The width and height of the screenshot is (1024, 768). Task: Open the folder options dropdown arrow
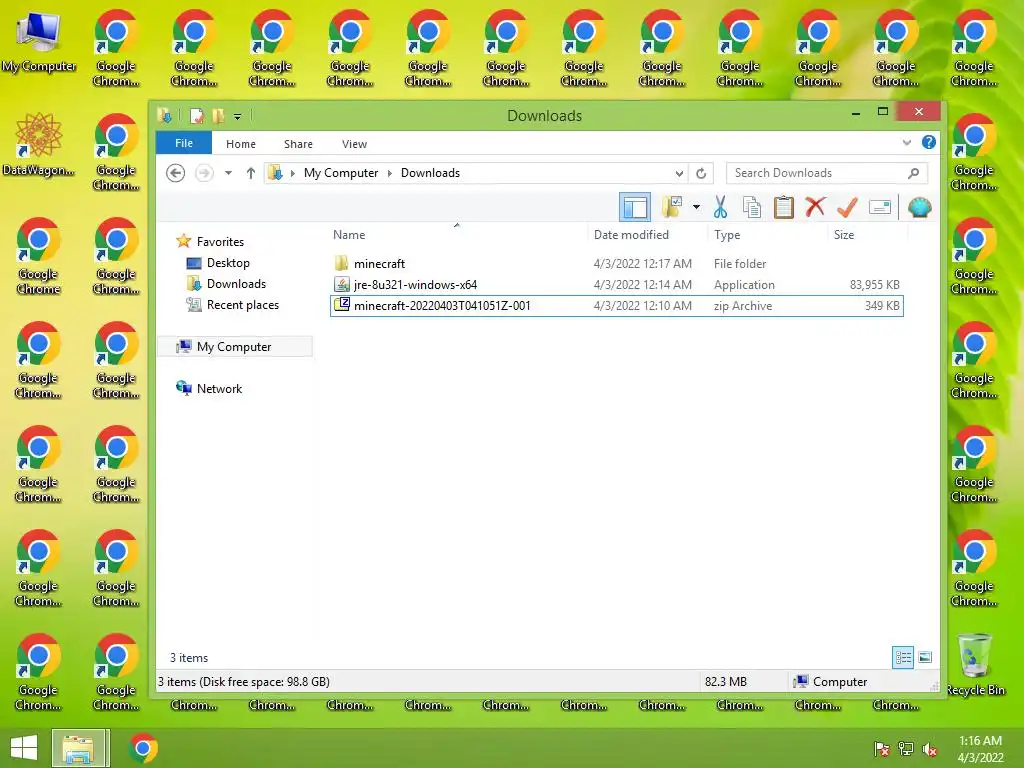click(x=696, y=208)
